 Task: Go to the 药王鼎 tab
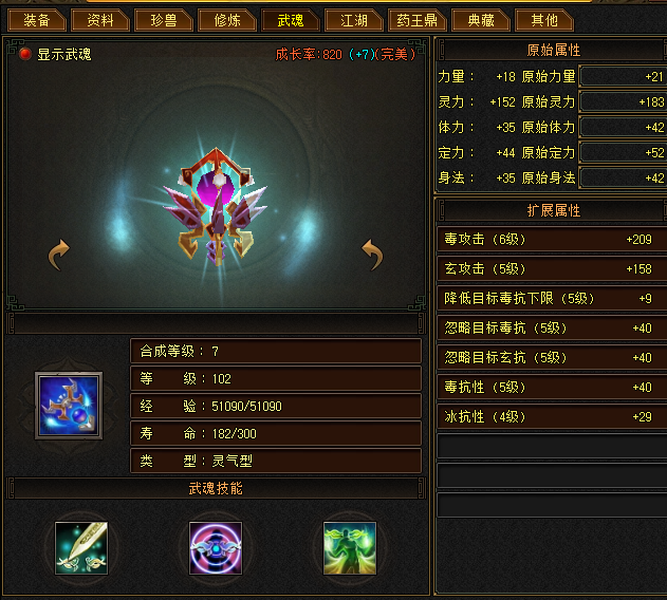pyautogui.click(x=417, y=20)
